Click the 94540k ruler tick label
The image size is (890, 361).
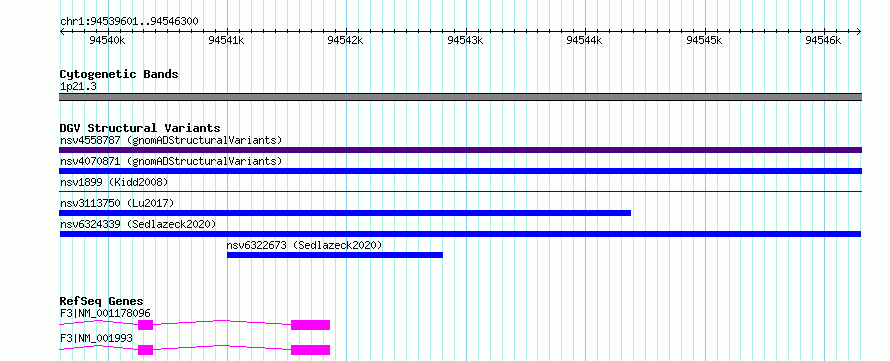tap(107, 40)
